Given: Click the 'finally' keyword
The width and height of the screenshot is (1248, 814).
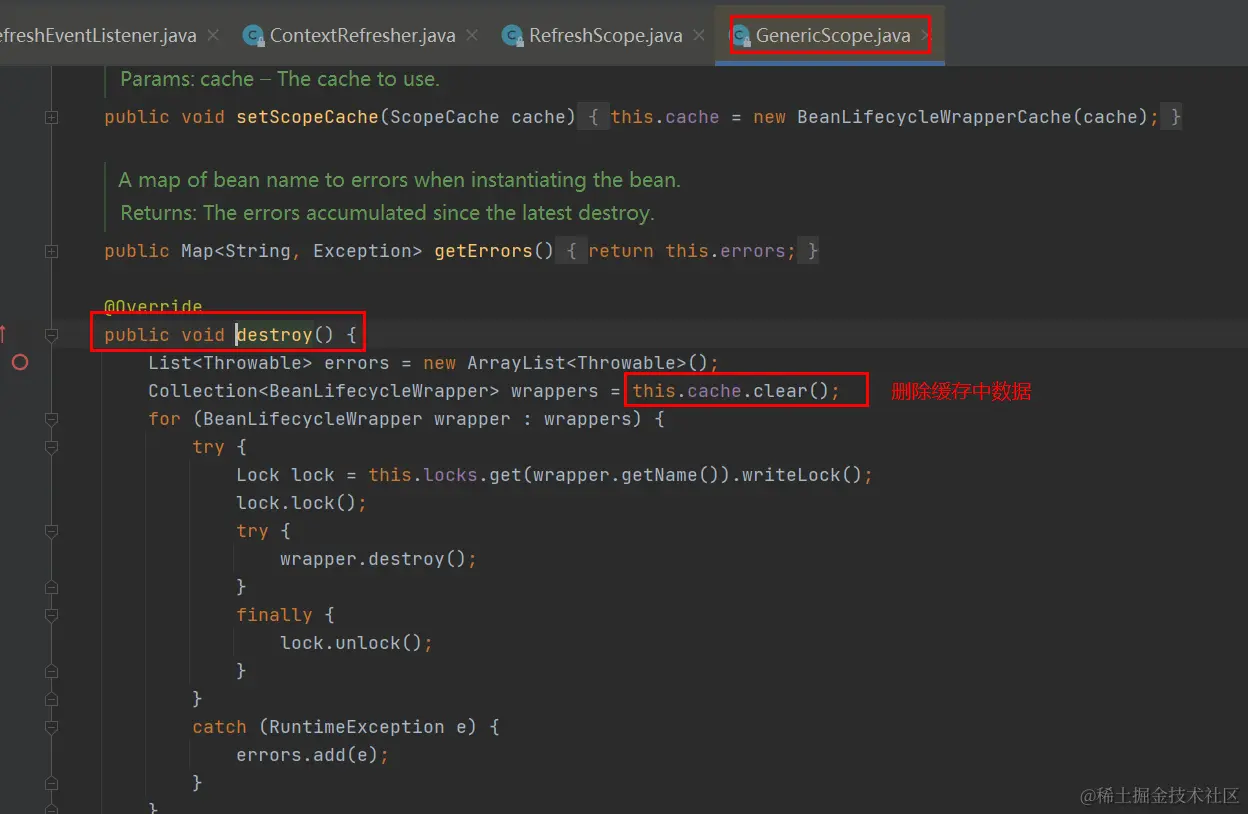Looking at the screenshot, I should pos(274,615).
